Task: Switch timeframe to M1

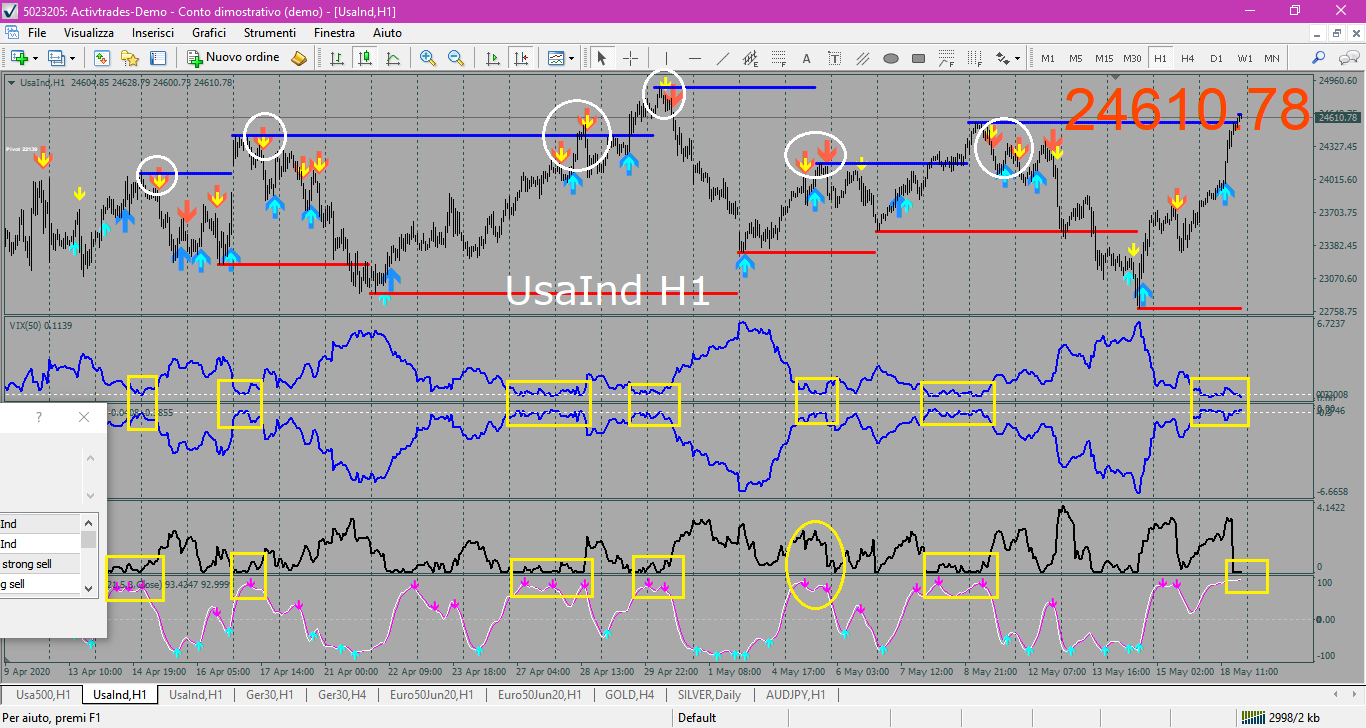Action: click(1048, 58)
